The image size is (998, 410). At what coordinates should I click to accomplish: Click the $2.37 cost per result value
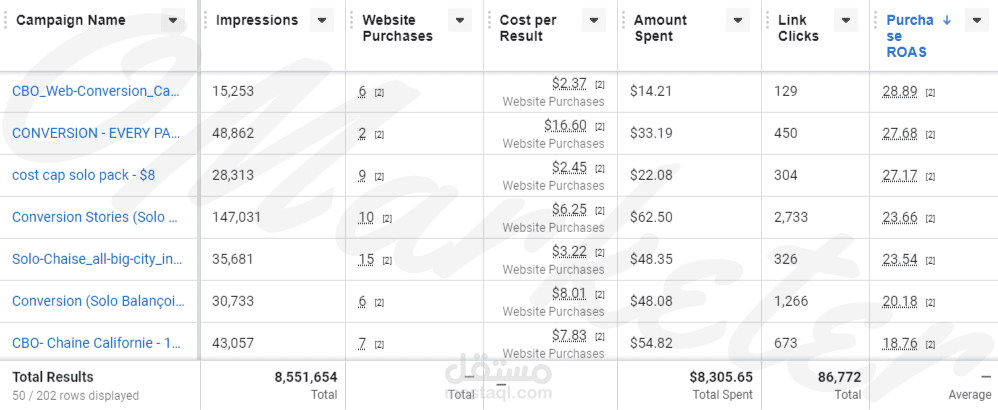point(569,83)
